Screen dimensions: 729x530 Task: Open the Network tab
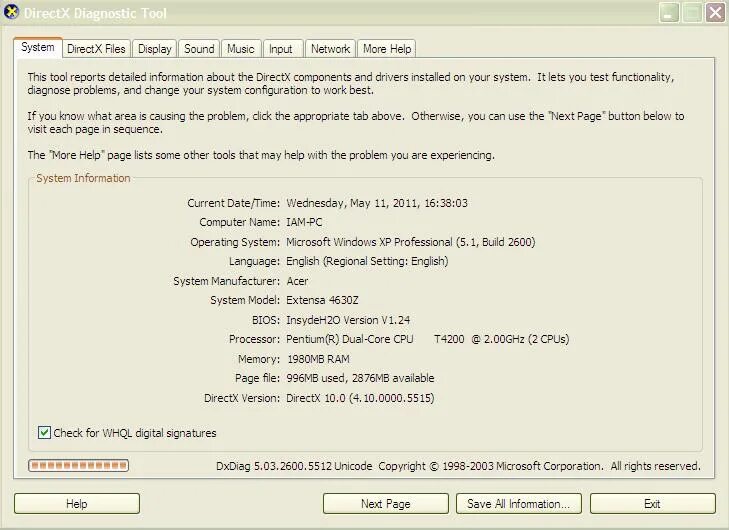tap(330, 49)
